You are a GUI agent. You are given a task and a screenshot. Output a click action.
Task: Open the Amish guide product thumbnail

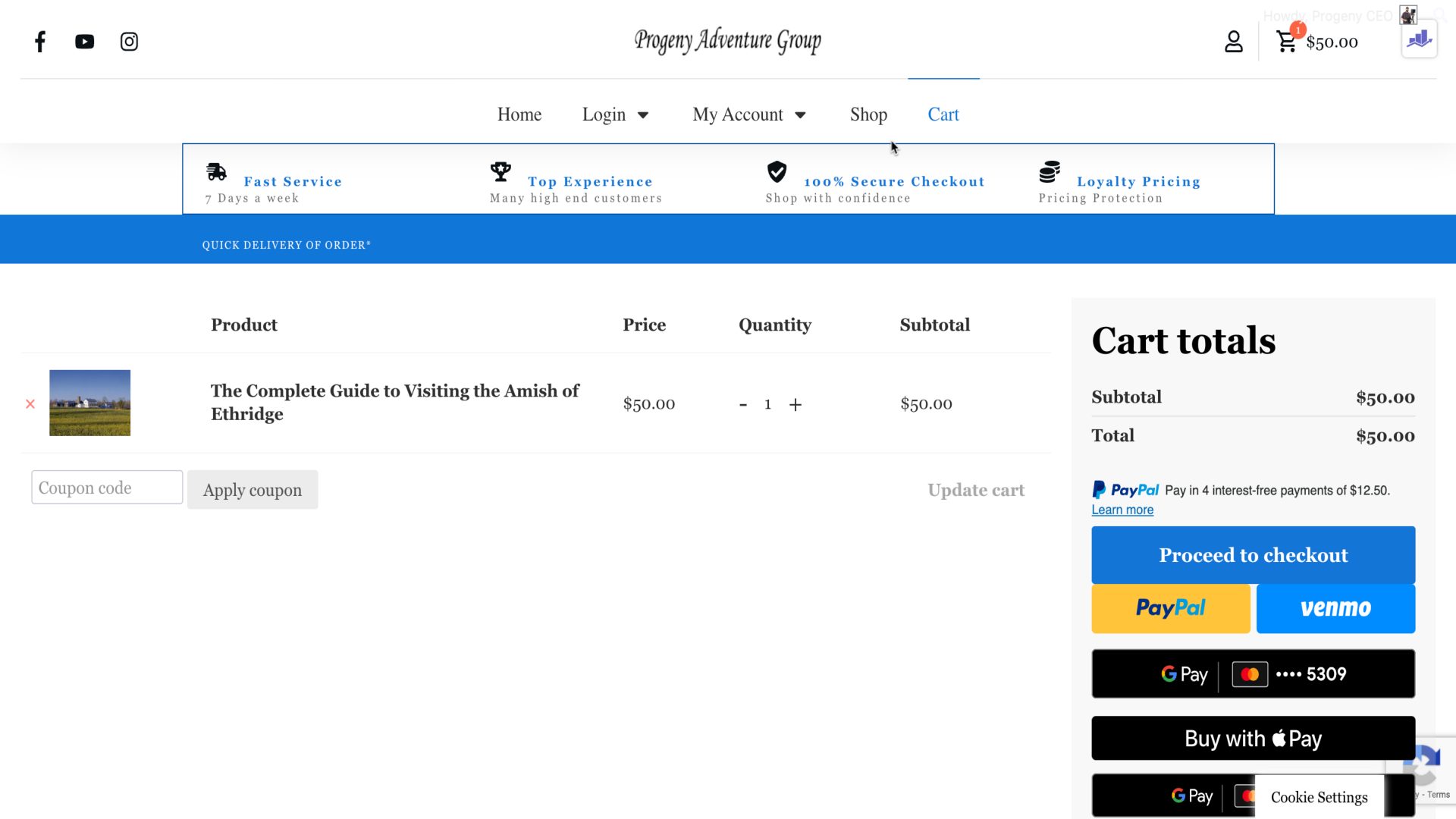tap(89, 403)
